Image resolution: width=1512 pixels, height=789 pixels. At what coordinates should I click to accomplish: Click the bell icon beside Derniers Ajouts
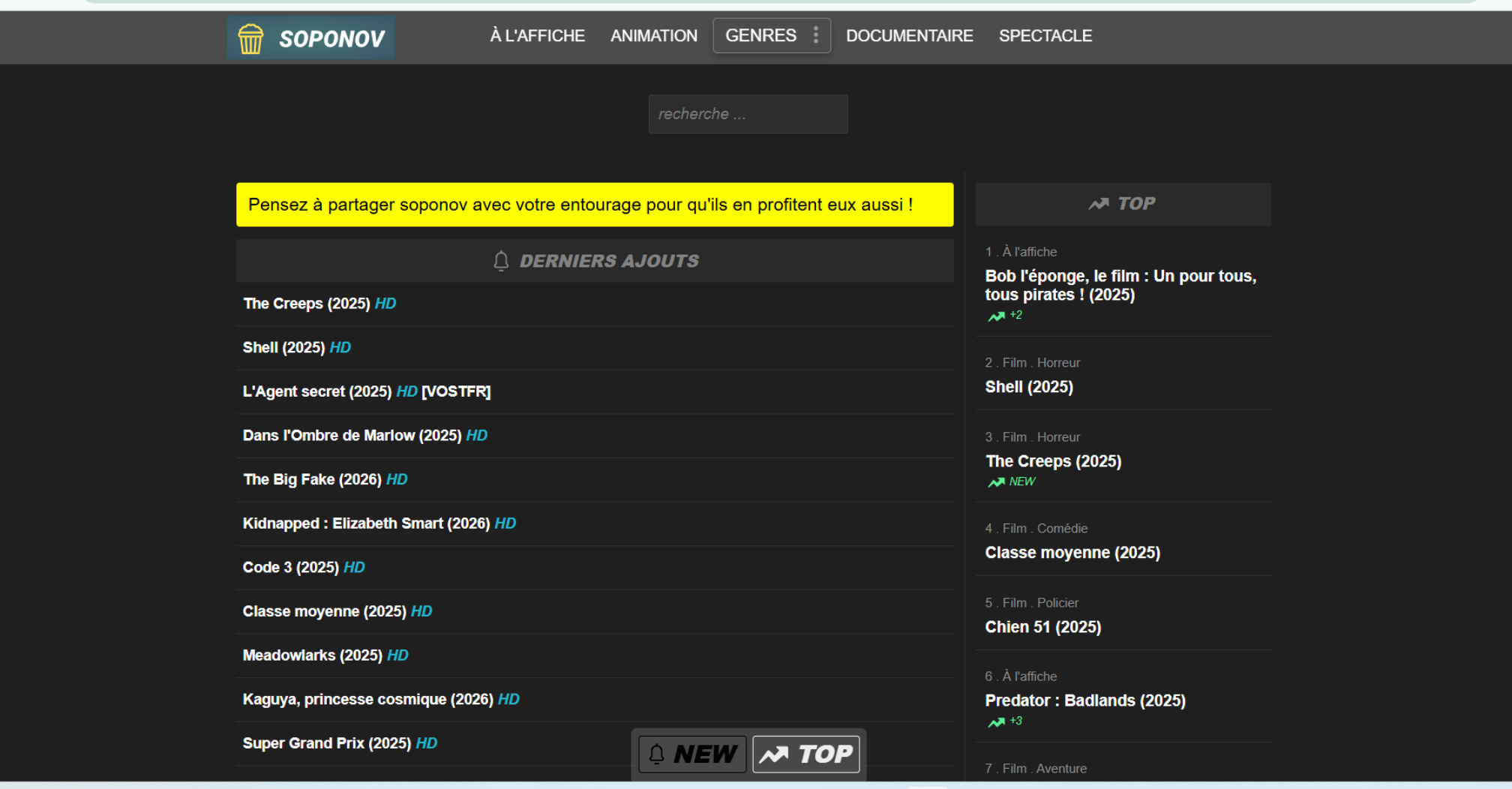(x=501, y=261)
